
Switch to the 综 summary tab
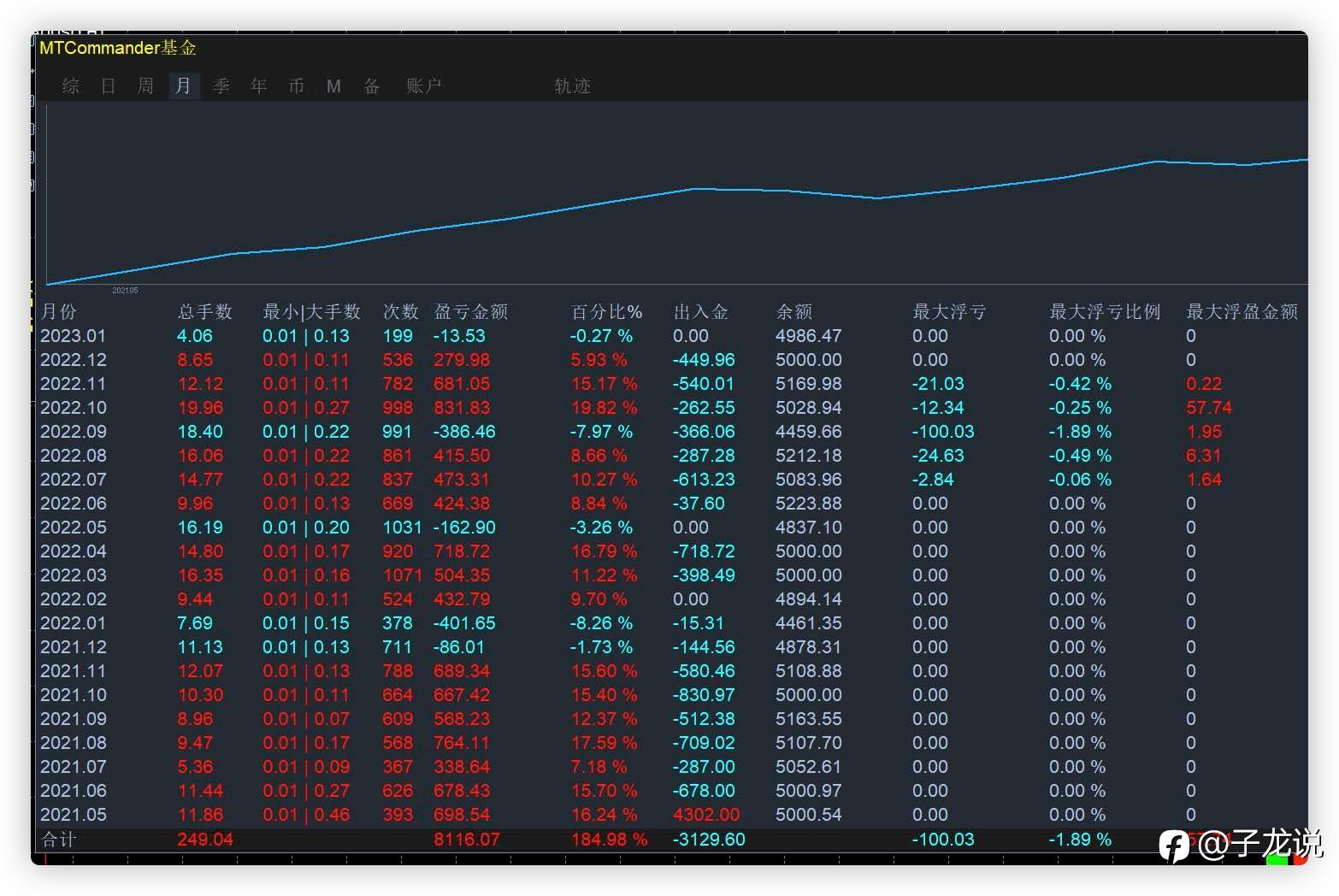(x=71, y=85)
